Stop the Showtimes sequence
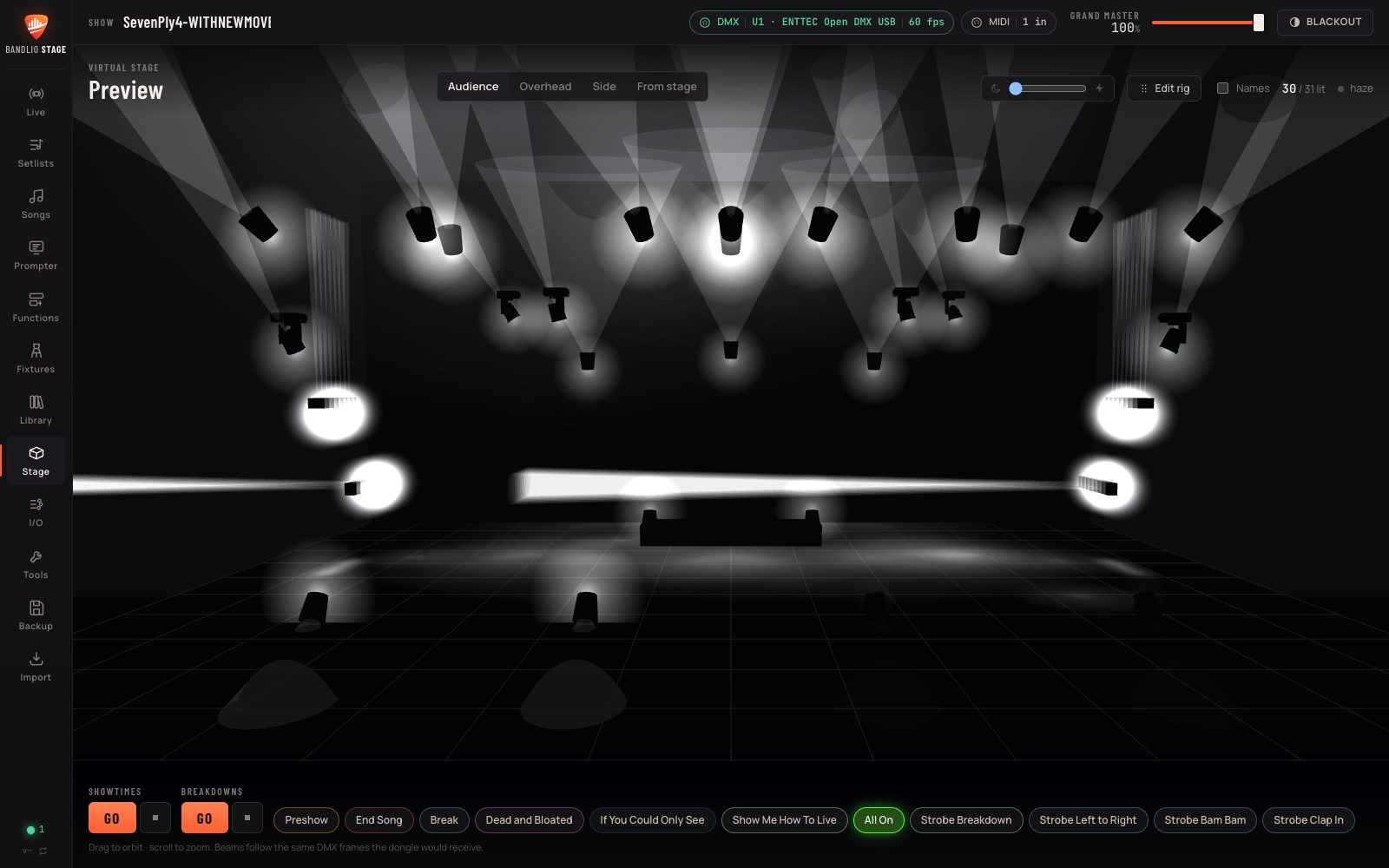Viewport: 1389px width, 868px height. click(x=155, y=818)
